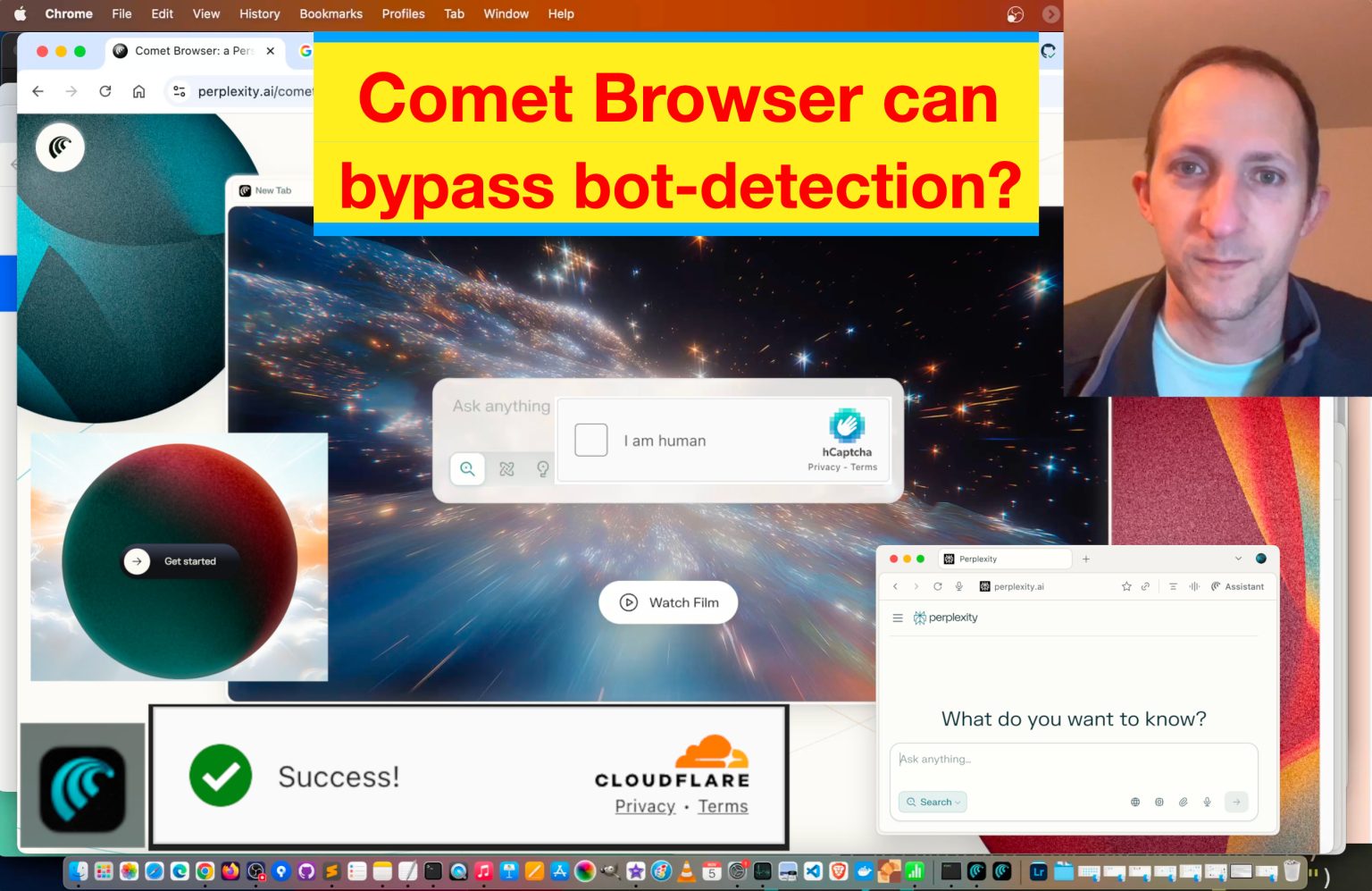Open the Cloudflare Terms link
This screenshot has width=1372, height=891.
coord(723,806)
